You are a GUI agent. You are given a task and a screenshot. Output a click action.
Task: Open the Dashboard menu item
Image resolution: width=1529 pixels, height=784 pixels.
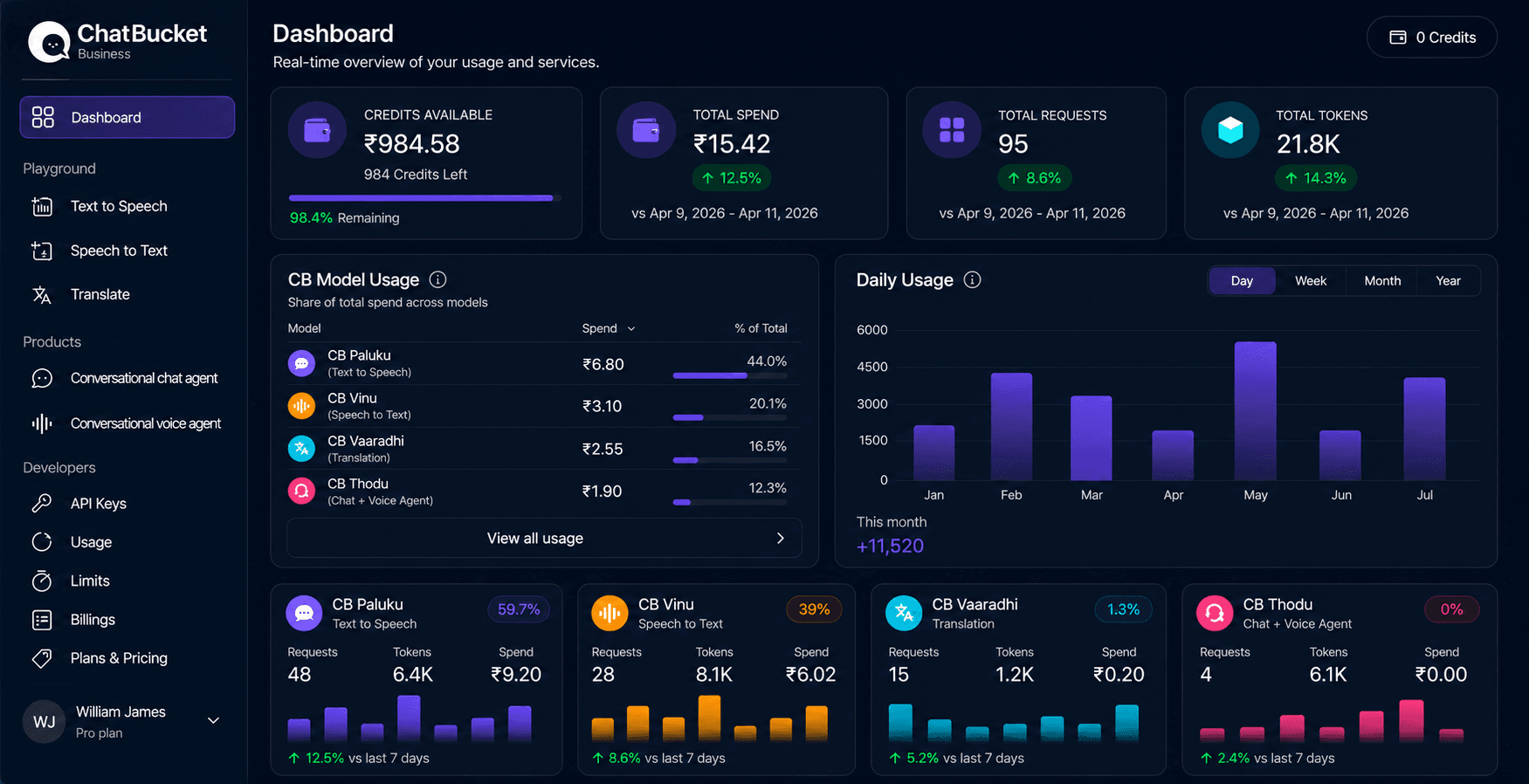(127, 117)
